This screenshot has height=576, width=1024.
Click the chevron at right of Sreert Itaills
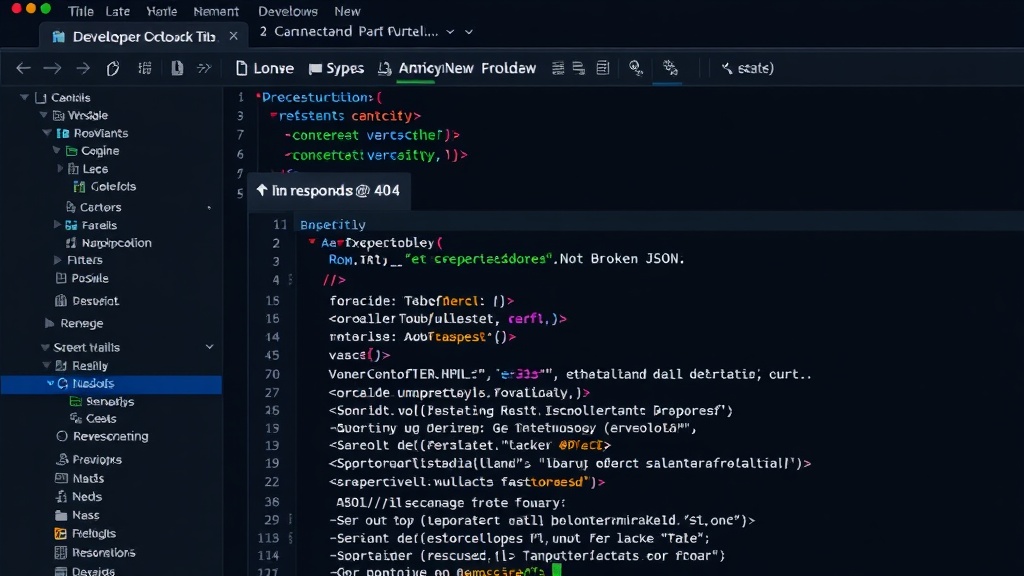[x=210, y=347]
